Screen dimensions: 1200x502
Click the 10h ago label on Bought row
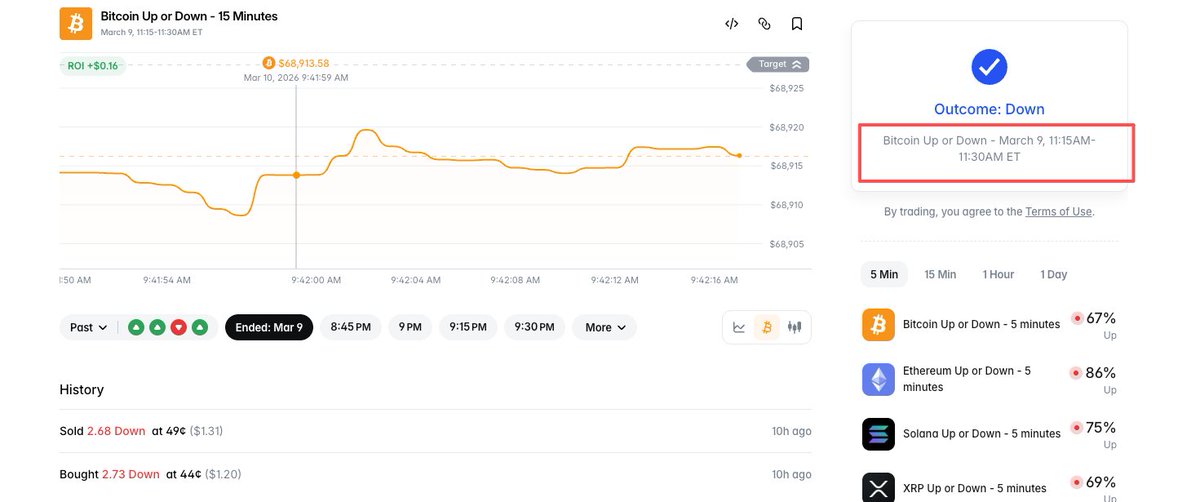[x=792, y=474]
